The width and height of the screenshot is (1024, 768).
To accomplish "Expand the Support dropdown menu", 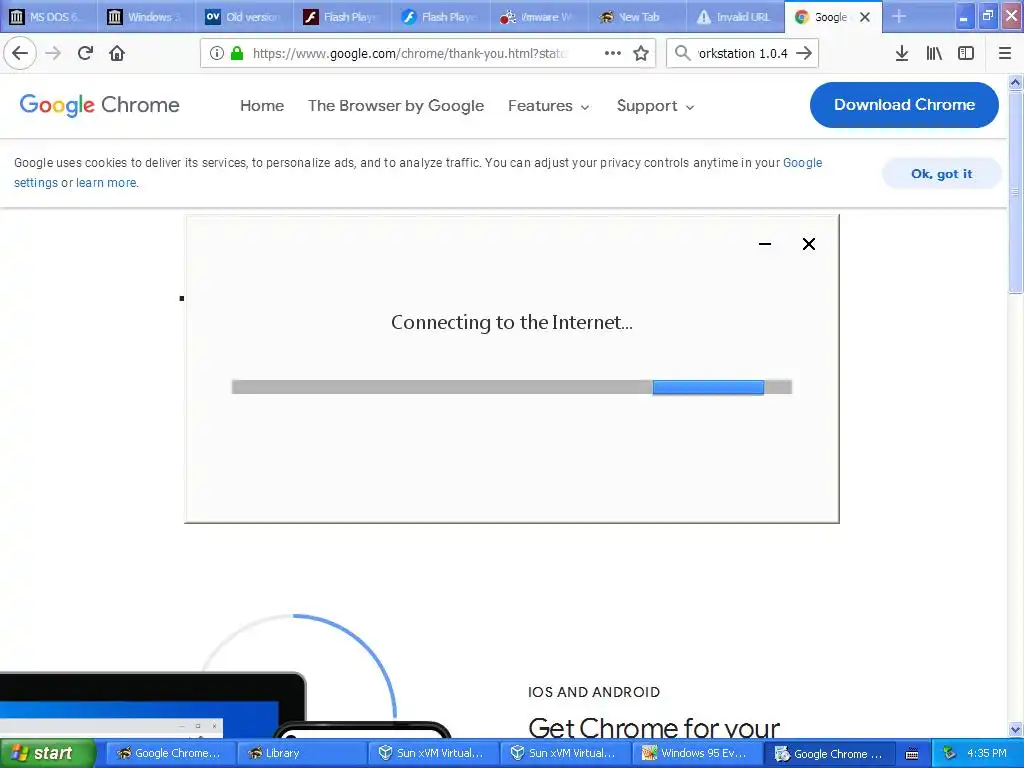I will tap(655, 106).
